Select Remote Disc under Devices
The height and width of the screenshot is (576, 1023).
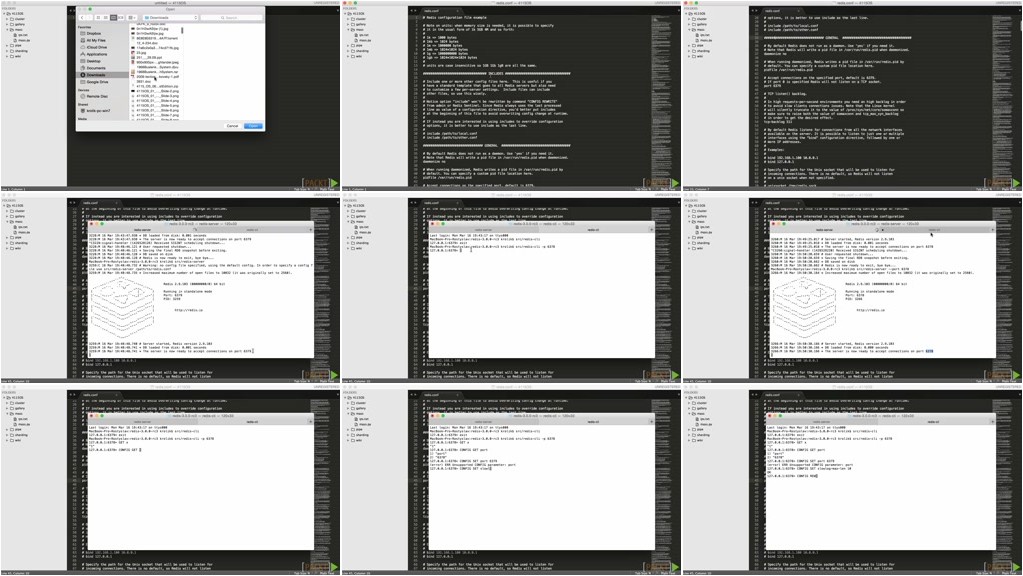(97, 97)
